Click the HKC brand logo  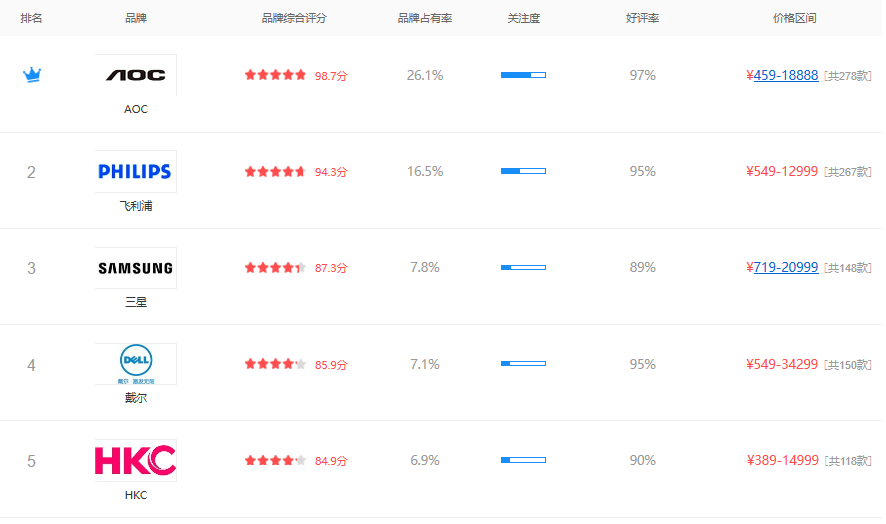136,460
